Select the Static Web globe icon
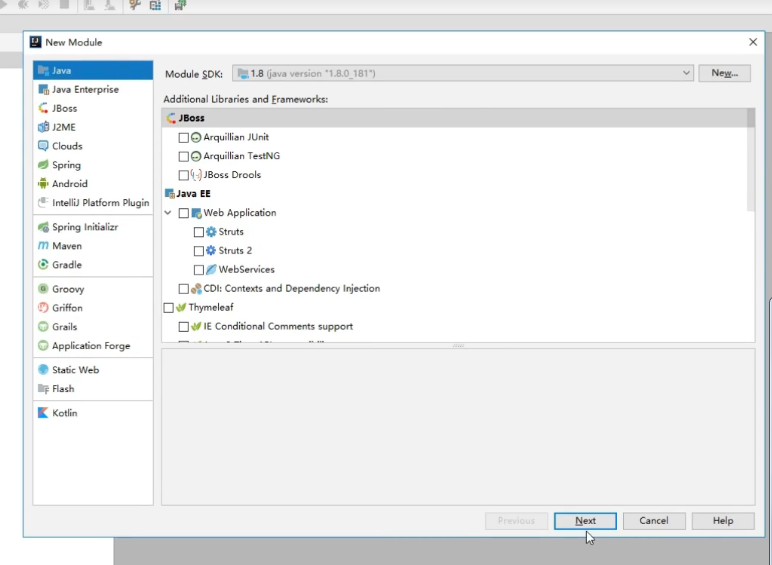 43,370
